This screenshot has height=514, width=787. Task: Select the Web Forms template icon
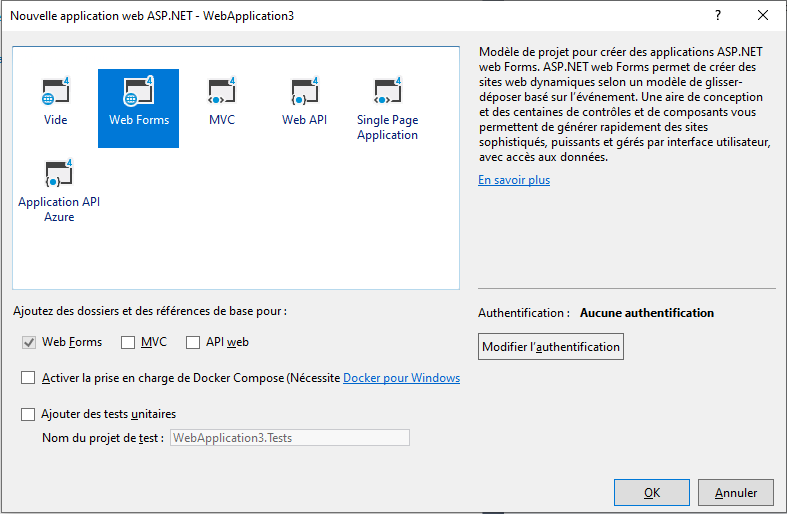point(138,93)
